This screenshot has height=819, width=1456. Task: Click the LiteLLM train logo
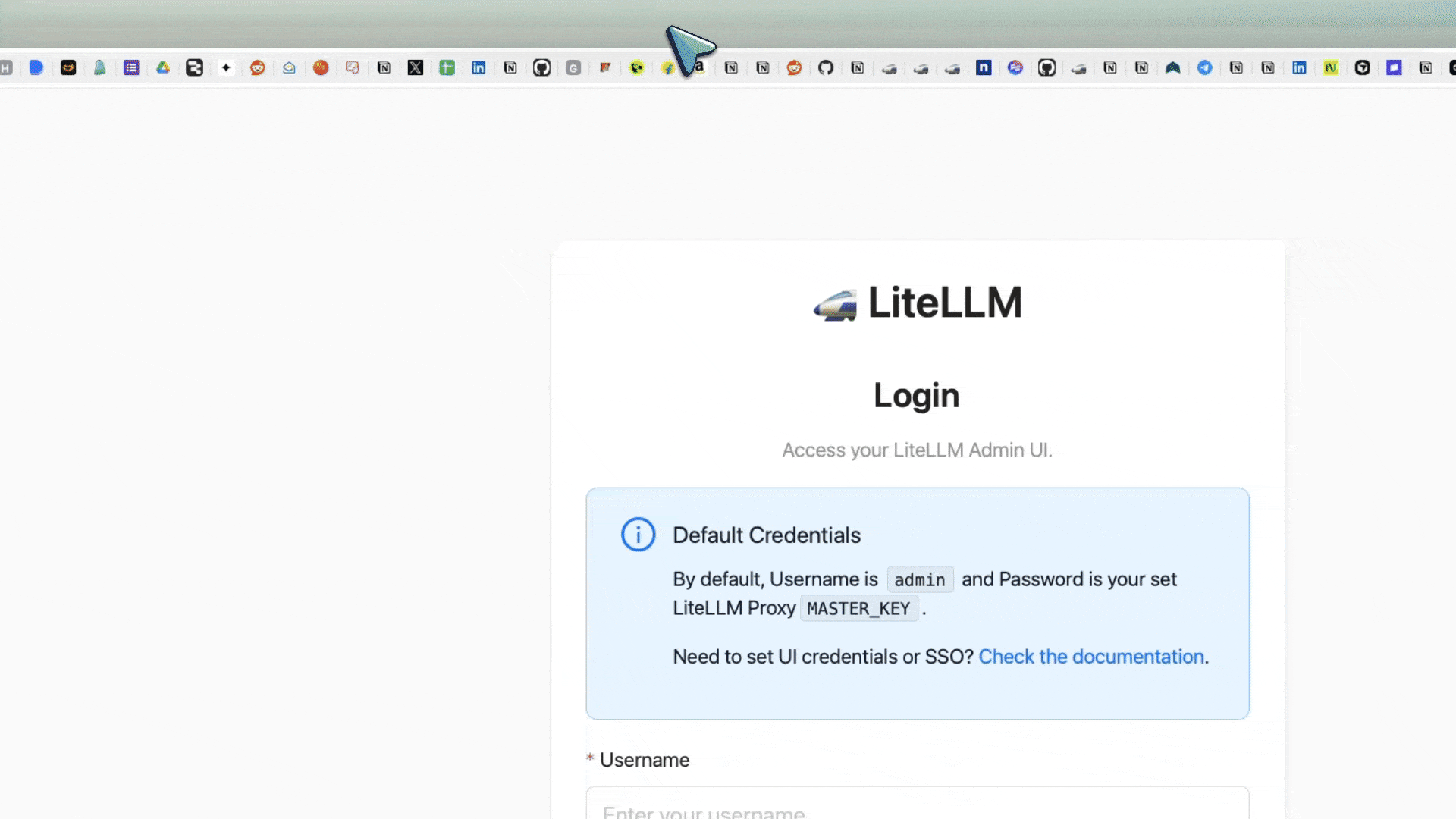pyautogui.click(x=835, y=305)
